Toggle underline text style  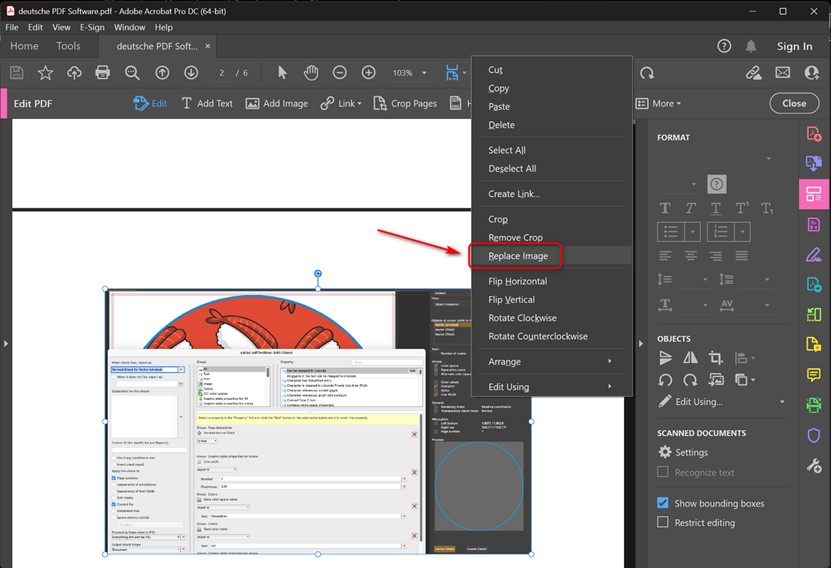point(715,208)
